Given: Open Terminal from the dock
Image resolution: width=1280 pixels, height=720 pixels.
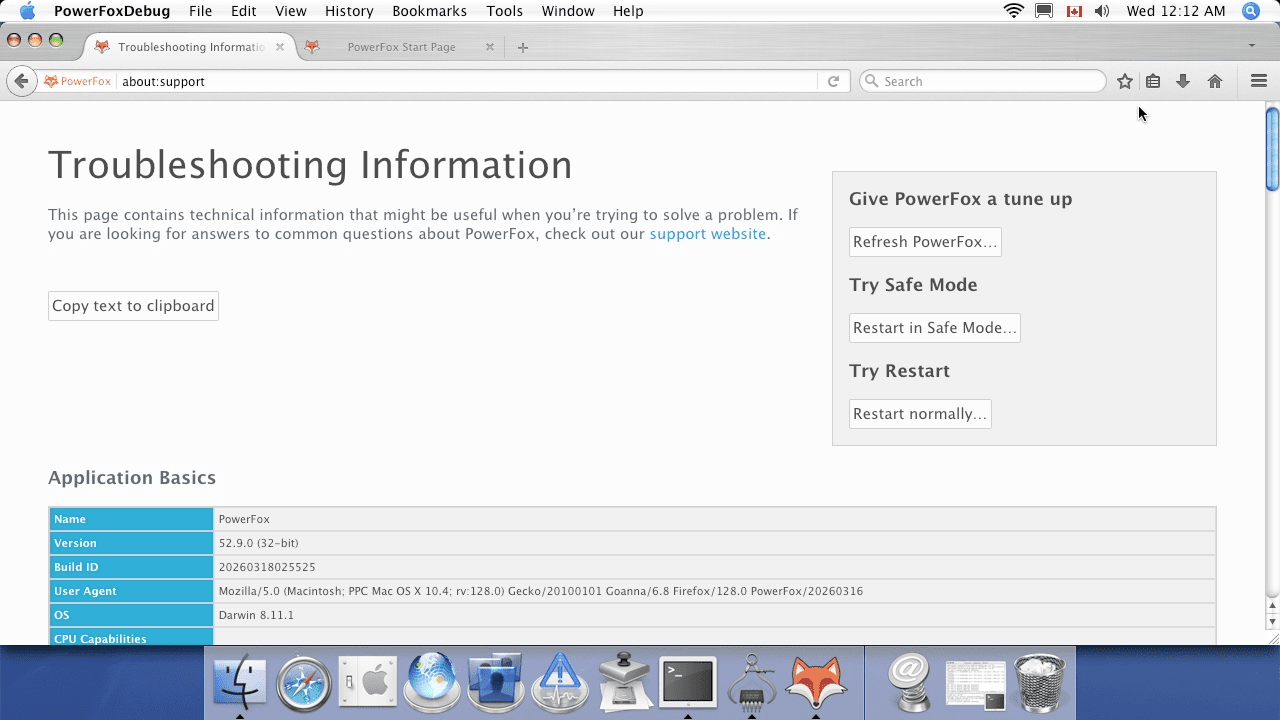Looking at the screenshot, I should click(688, 683).
